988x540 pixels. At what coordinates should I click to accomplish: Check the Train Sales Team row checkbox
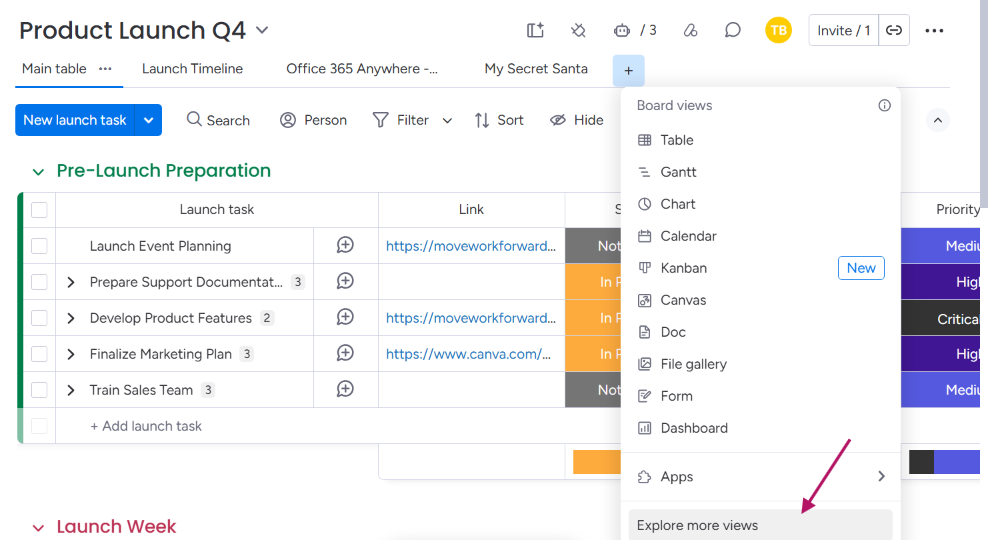(x=39, y=390)
